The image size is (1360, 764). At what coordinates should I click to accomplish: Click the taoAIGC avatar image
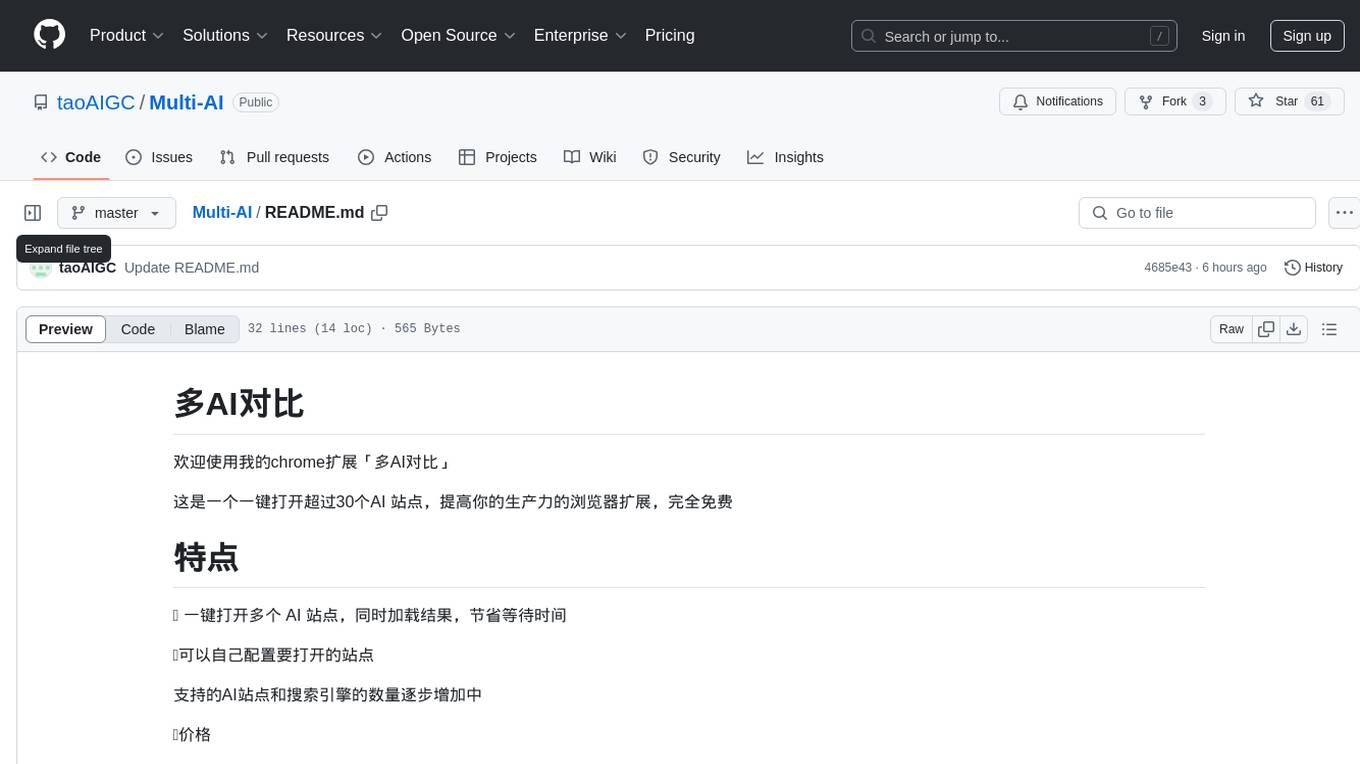click(40, 268)
